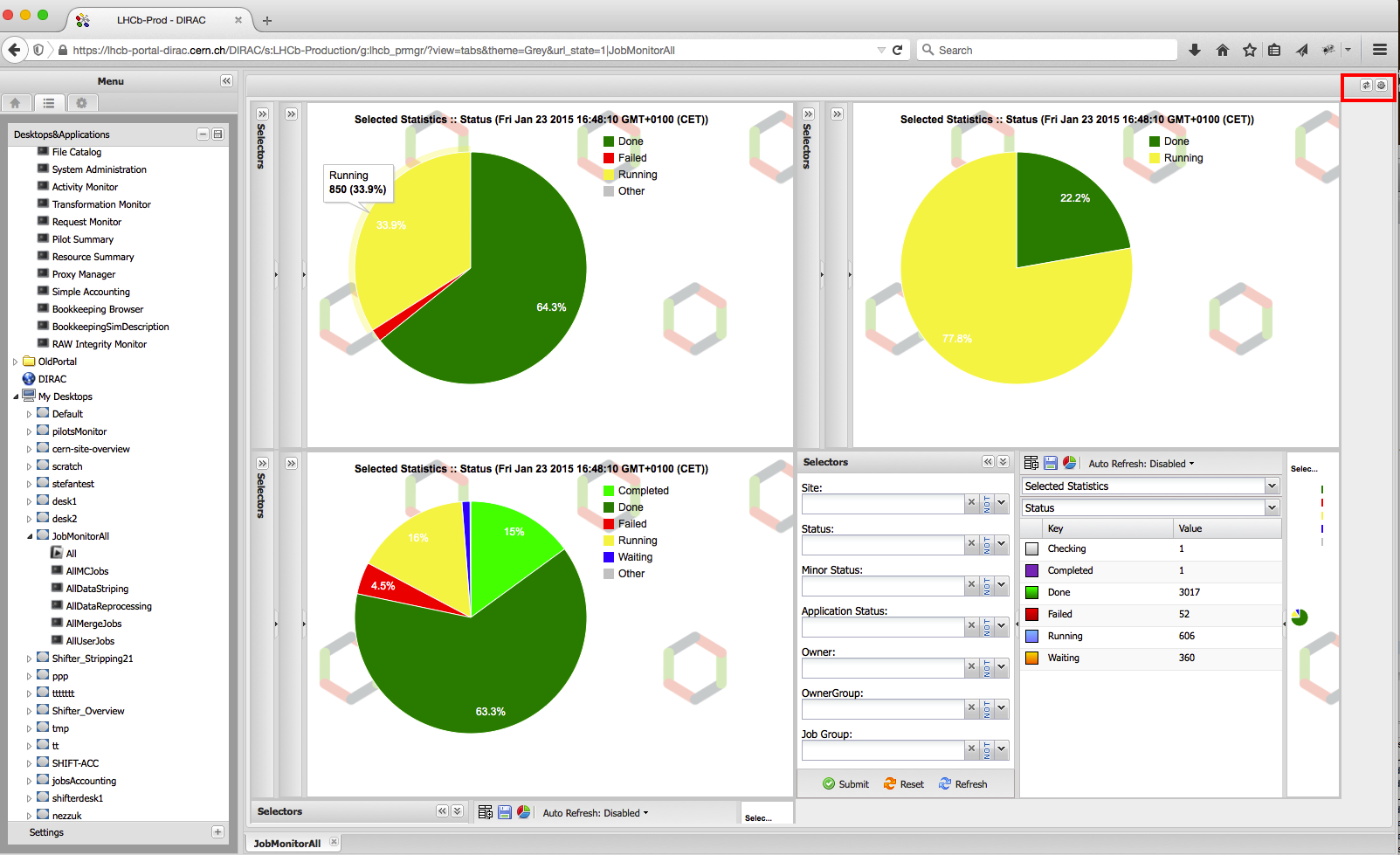Click the pie chart icon in statistics toolbar
The image size is (1400, 855).
point(1069,463)
